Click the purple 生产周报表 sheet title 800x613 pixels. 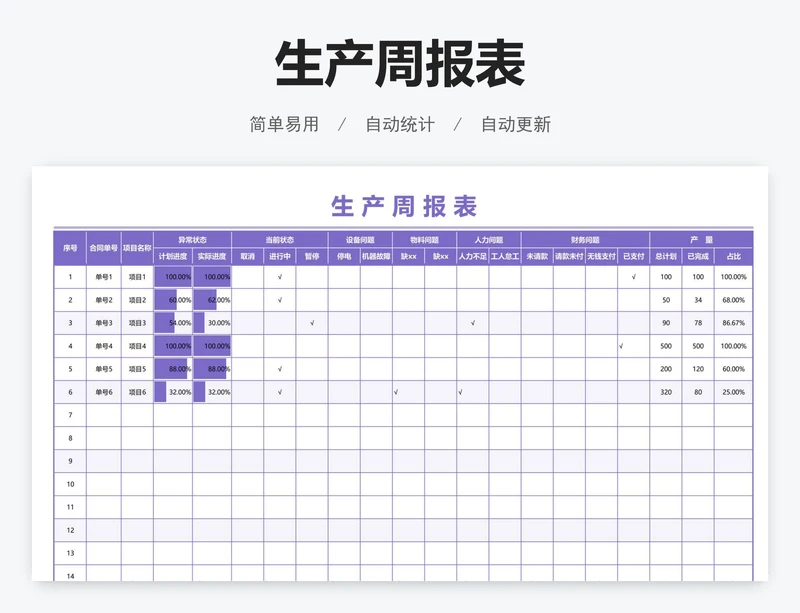point(404,207)
